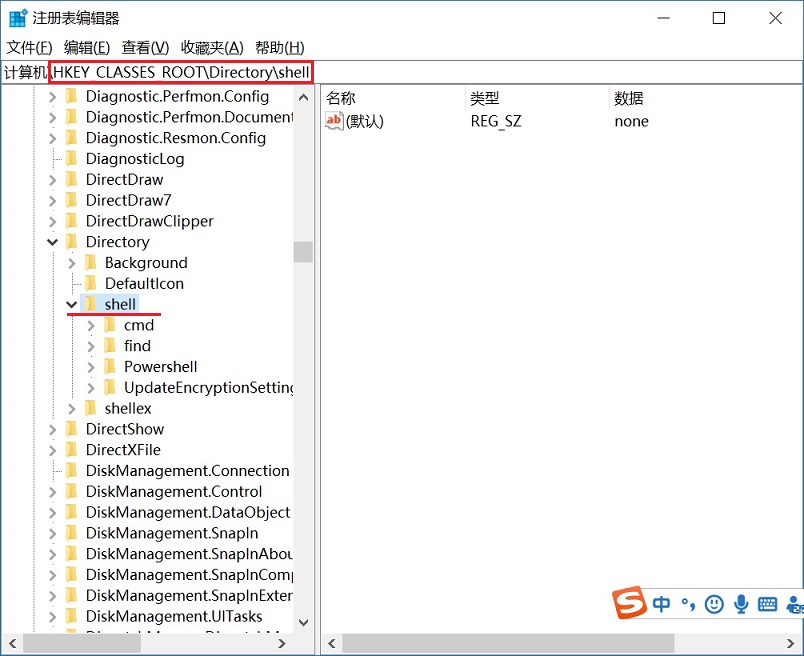The width and height of the screenshot is (804, 656).
Task: Select the find subkey folder icon
Action: click(109, 345)
